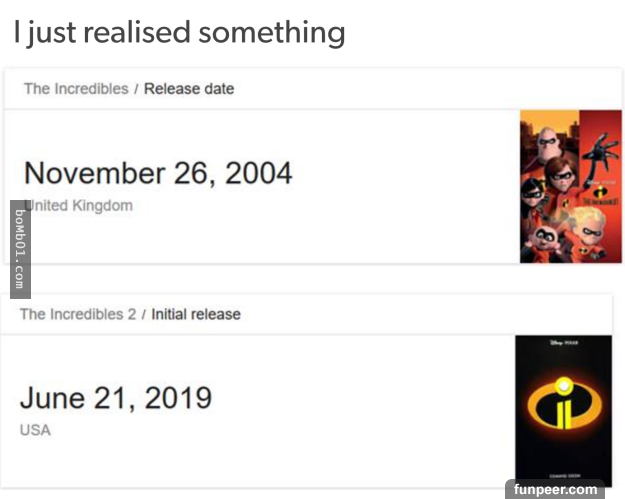Select the 'Initial release' breadcrumb item

[196, 314]
